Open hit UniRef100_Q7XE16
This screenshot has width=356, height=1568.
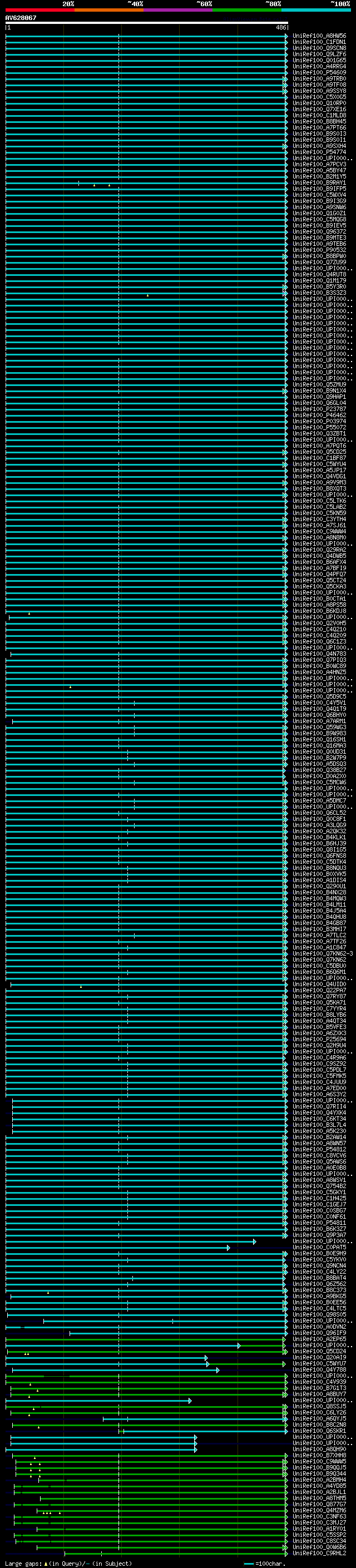319,110
